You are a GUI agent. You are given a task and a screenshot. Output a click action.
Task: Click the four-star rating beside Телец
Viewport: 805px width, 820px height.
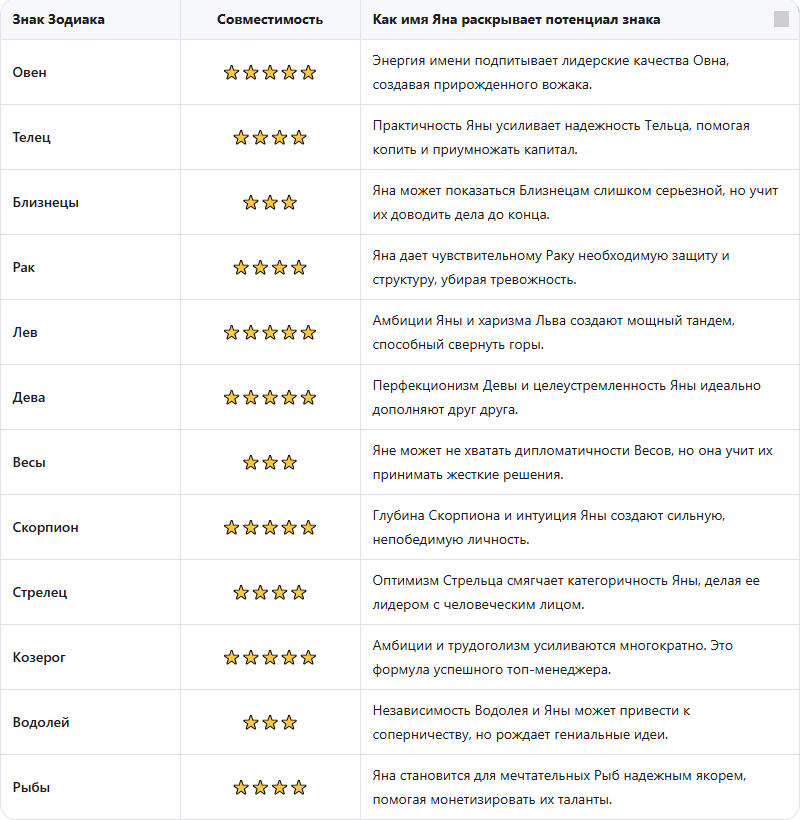point(270,138)
